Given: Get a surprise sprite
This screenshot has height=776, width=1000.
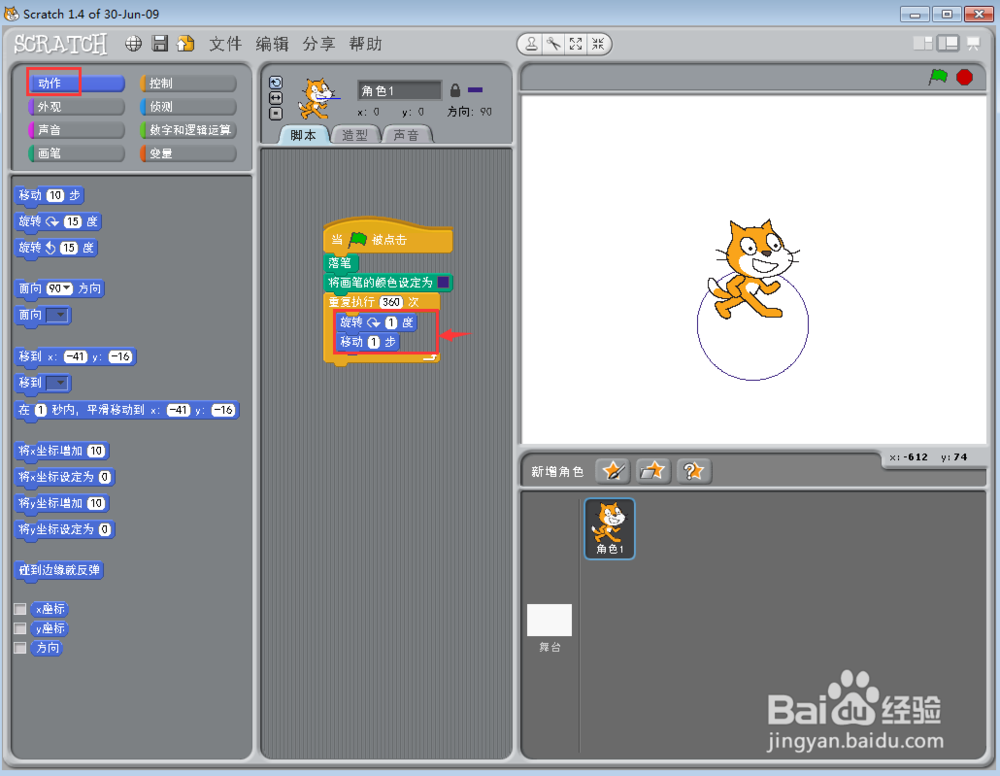Looking at the screenshot, I should (693, 471).
